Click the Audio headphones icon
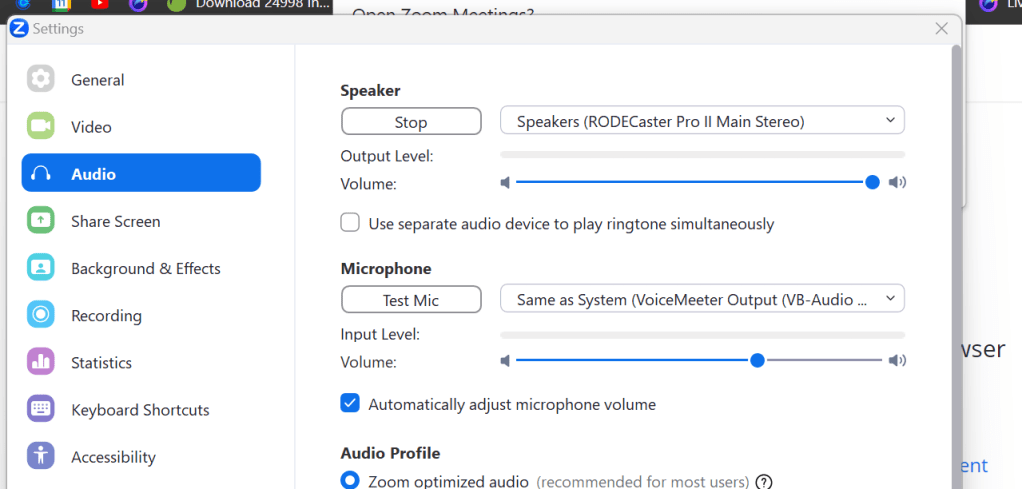This screenshot has height=489, width=1022. point(40,173)
